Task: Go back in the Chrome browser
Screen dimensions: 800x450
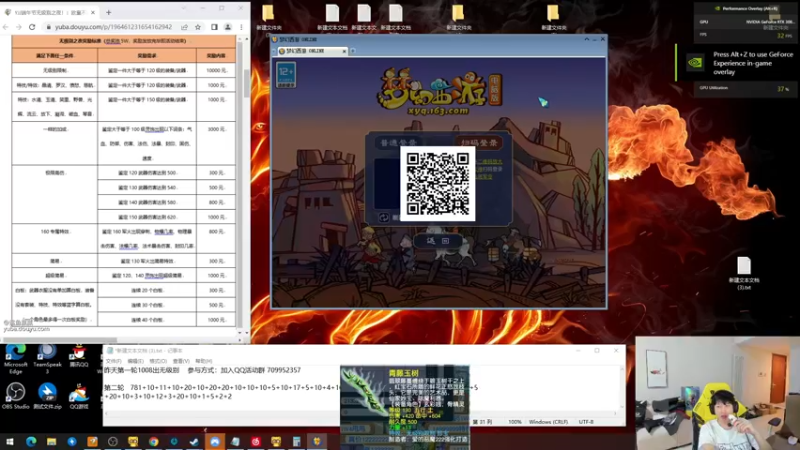Action: click(x=6, y=27)
